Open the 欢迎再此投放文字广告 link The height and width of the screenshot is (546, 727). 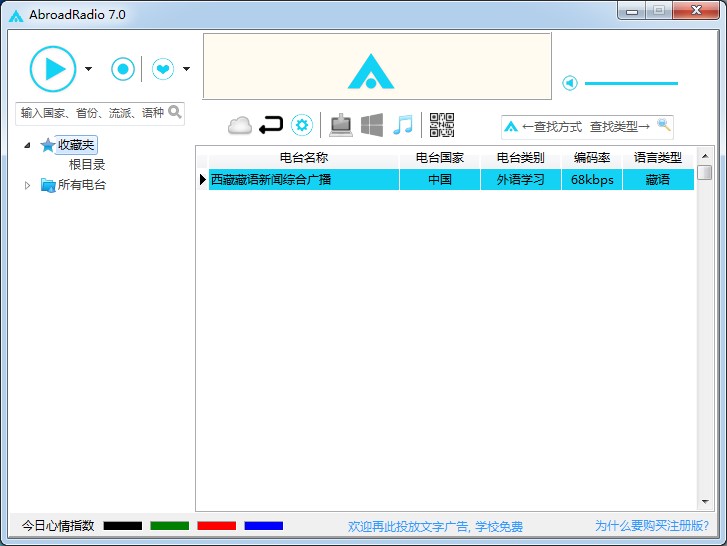[435, 527]
